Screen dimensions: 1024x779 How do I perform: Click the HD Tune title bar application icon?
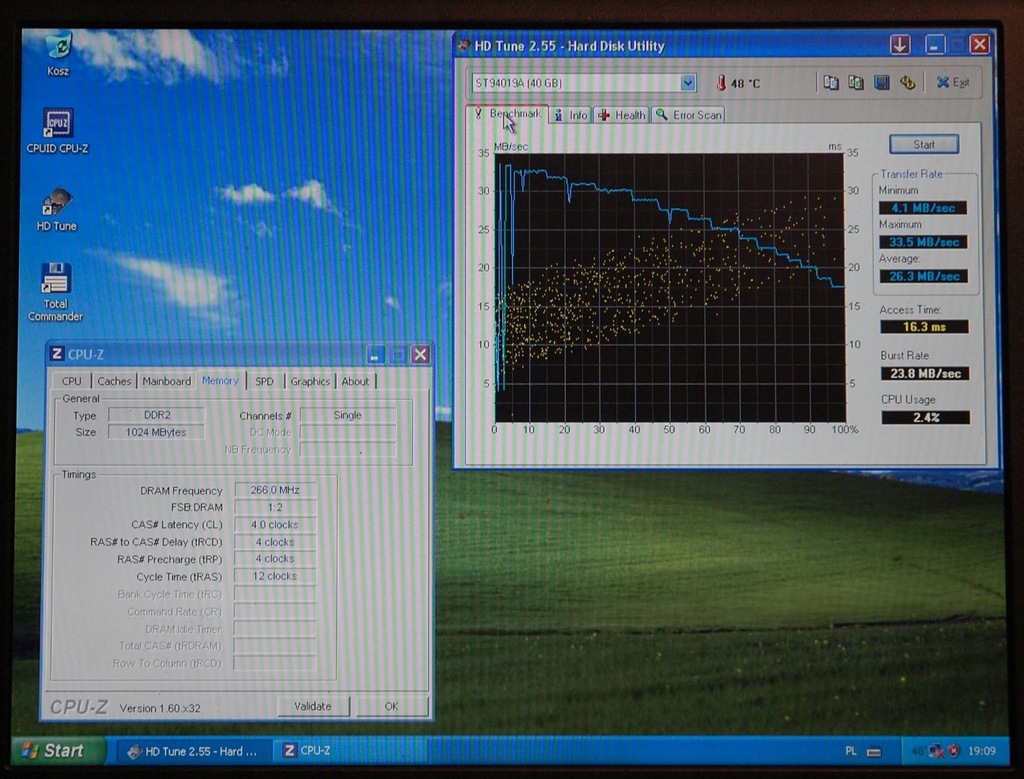click(x=463, y=46)
